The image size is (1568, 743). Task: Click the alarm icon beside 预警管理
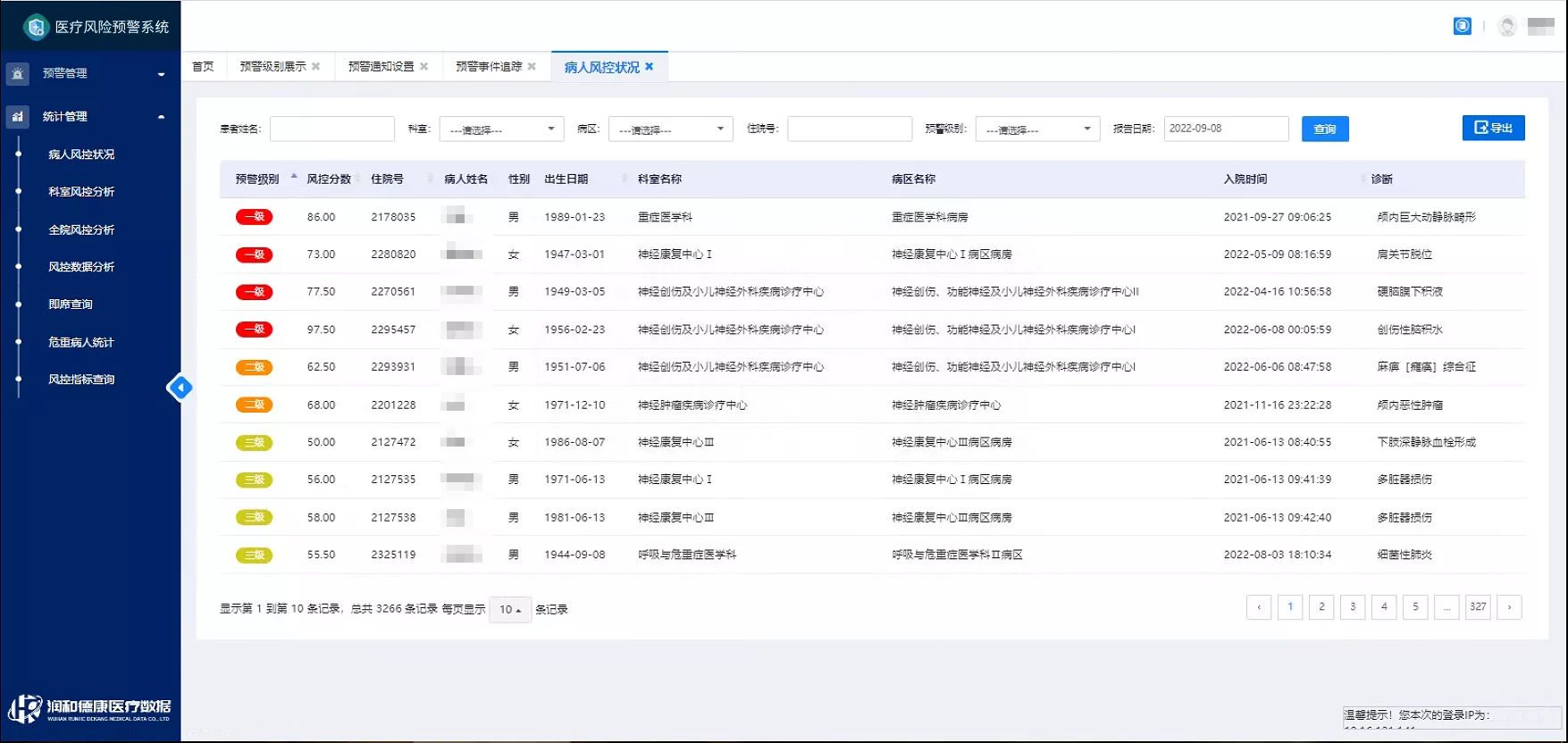point(18,74)
